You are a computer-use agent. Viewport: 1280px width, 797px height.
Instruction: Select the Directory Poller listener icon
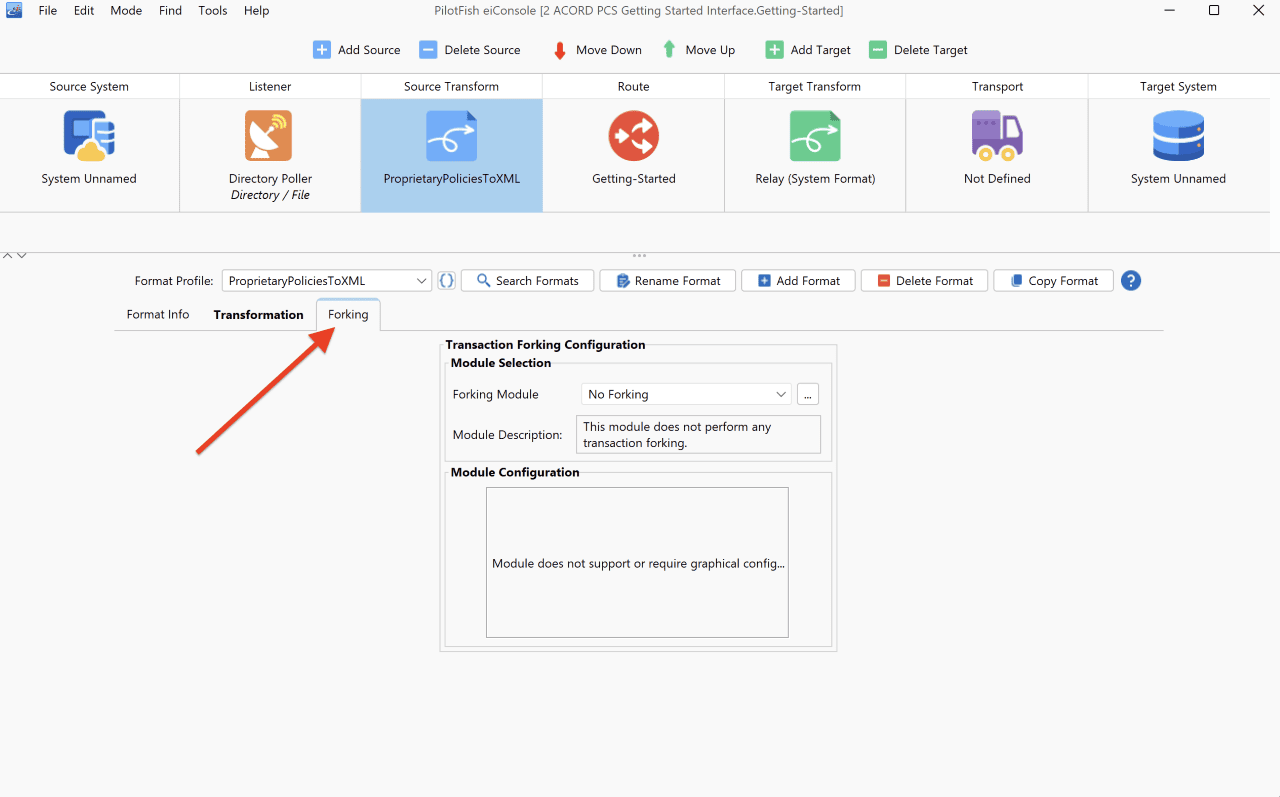[269, 136]
